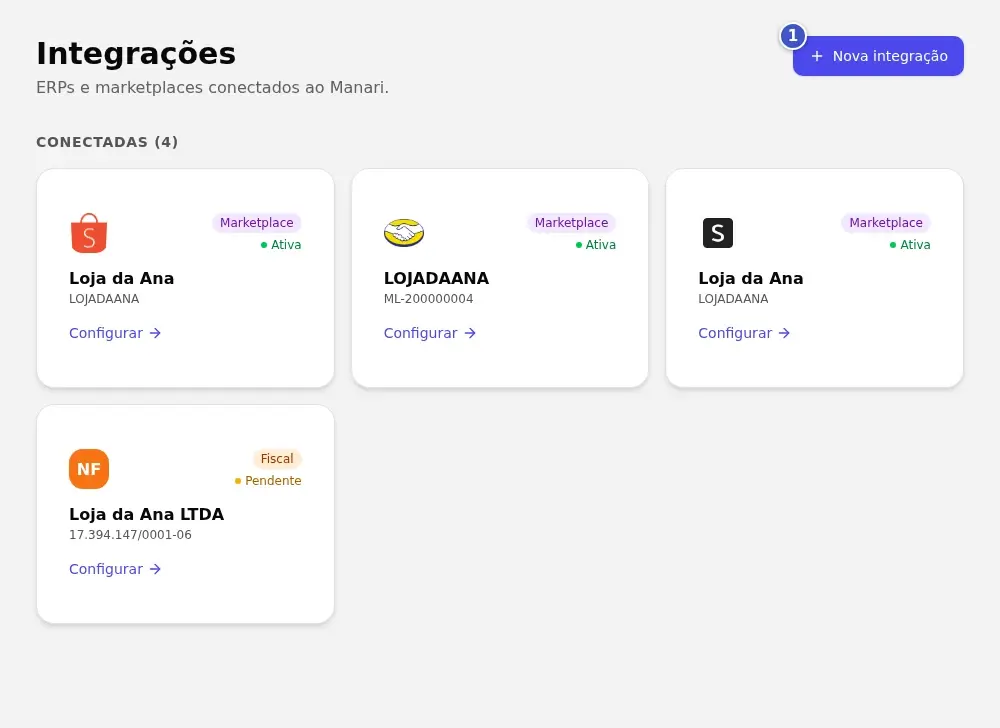Click the ERPs e marketplaces subtitle
The height and width of the screenshot is (728, 1000).
coord(212,87)
